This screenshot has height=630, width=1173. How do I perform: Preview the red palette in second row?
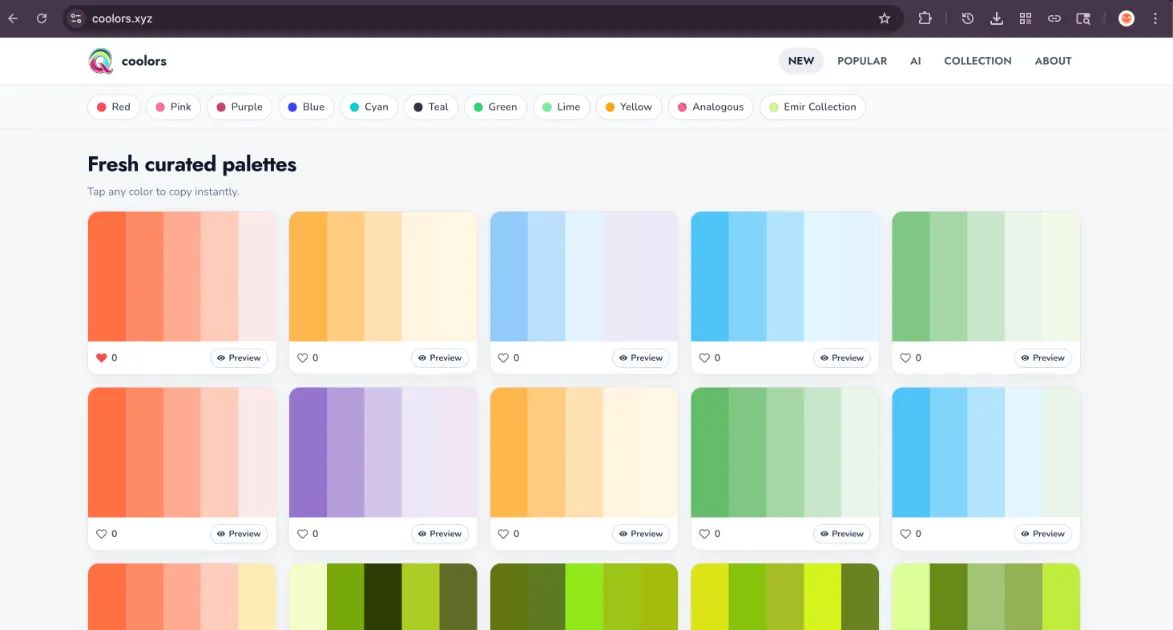click(239, 533)
